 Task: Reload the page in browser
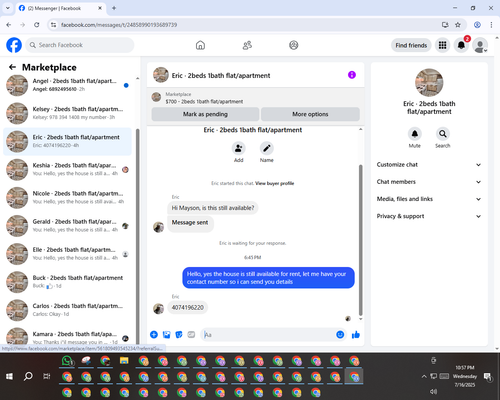37,25
